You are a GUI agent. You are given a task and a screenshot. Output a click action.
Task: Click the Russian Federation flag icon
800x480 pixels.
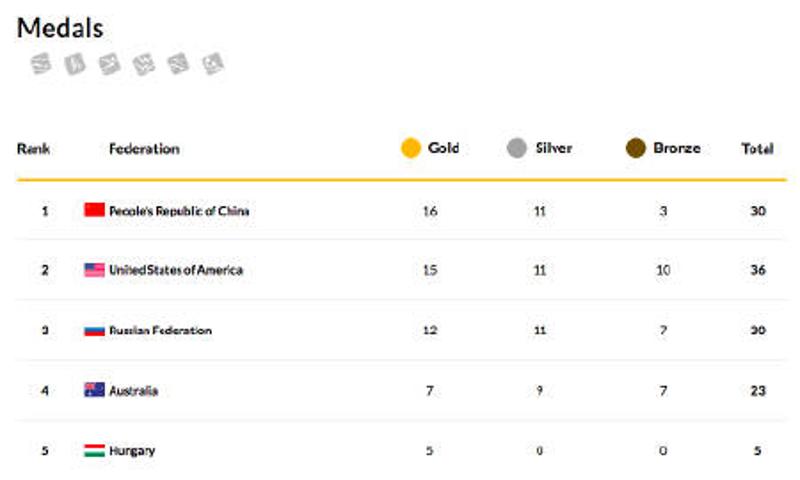pyautogui.click(x=94, y=330)
